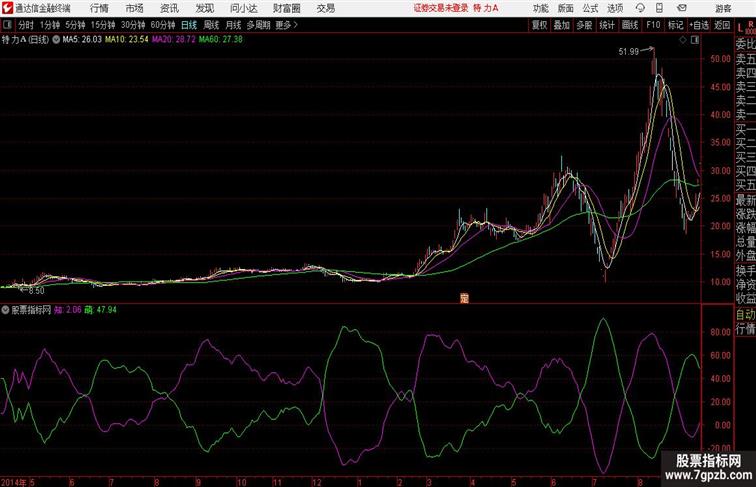The height and width of the screenshot is (487, 756).
Task: Click the 通达信 red logo icon
Action: pyautogui.click(x=7, y=8)
